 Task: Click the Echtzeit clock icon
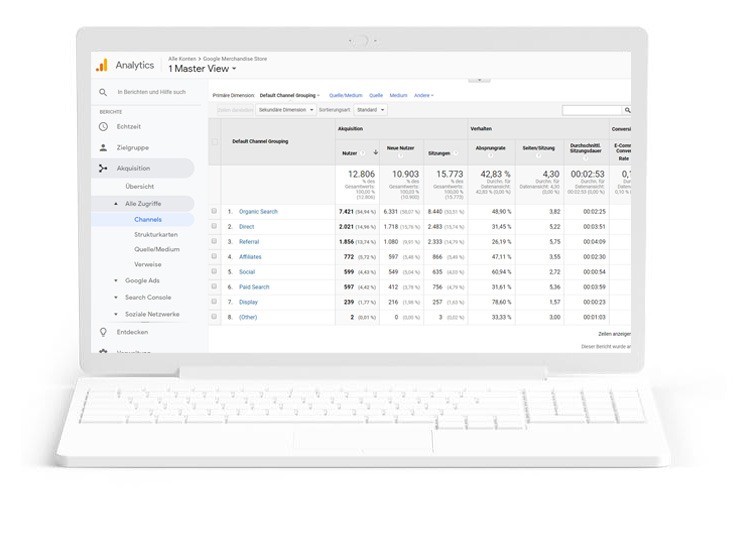pyautogui.click(x=103, y=127)
